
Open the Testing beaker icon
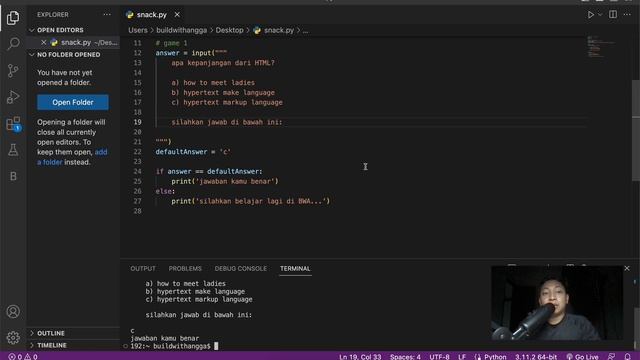pos(13,150)
